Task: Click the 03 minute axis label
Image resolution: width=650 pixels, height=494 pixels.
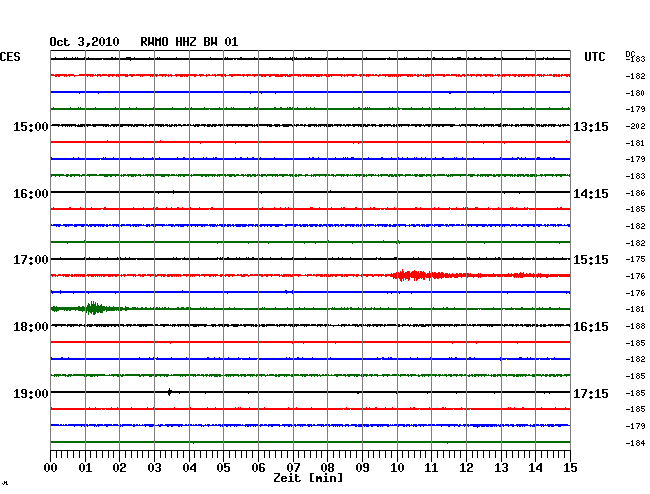Action: click(x=154, y=467)
